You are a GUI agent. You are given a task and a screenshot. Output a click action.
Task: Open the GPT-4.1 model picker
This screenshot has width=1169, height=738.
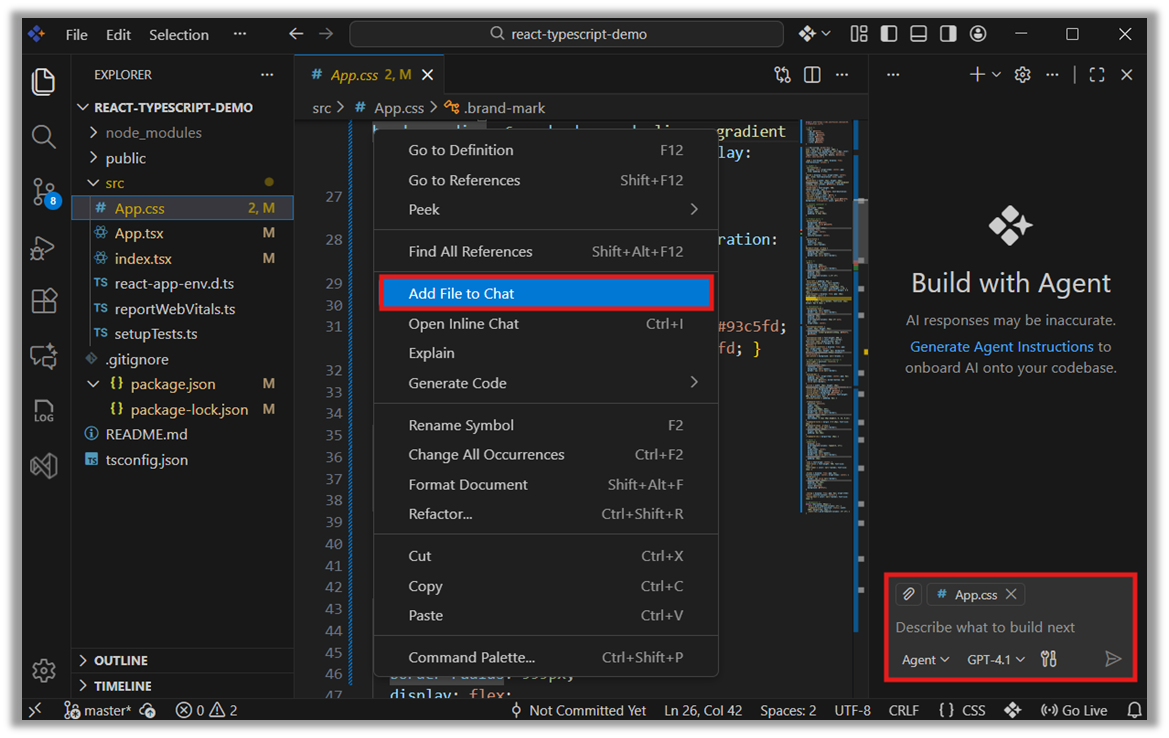click(995, 660)
